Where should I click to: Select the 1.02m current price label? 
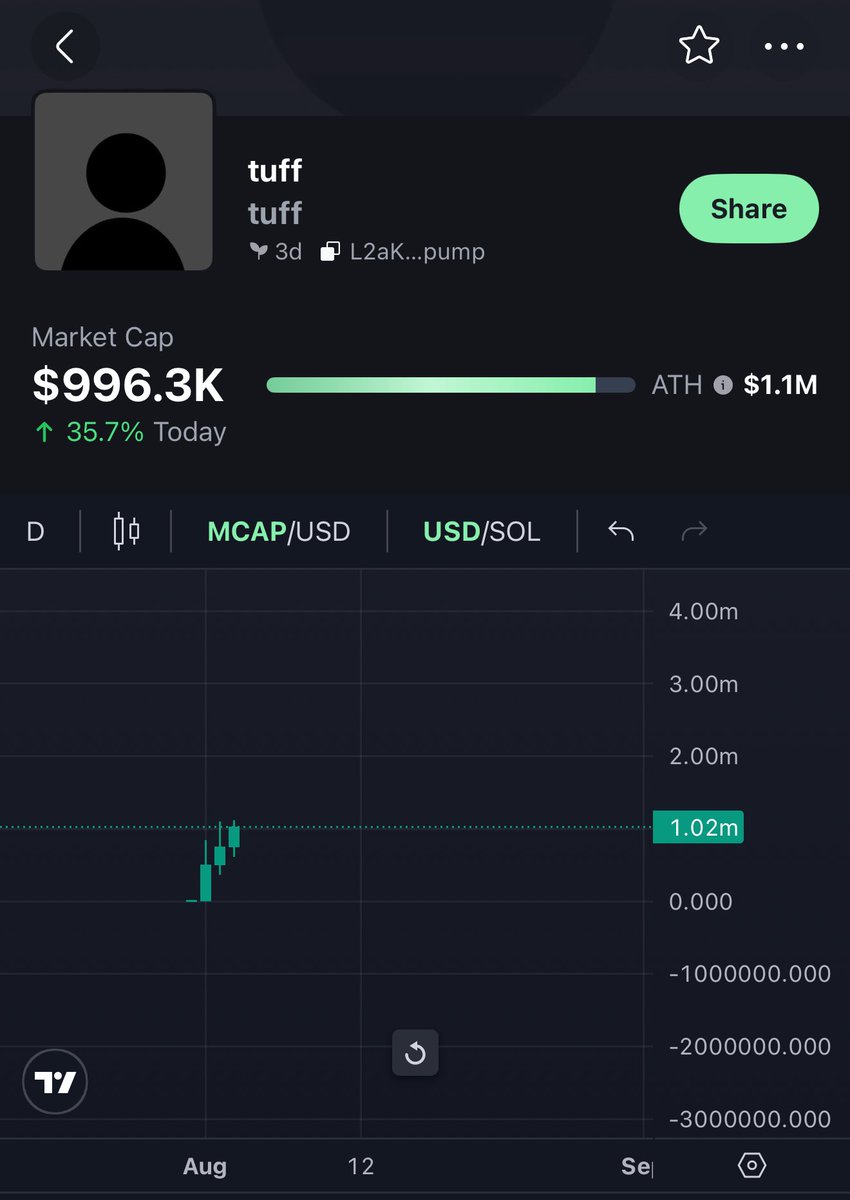pyautogui.click(x=698, y=828)
